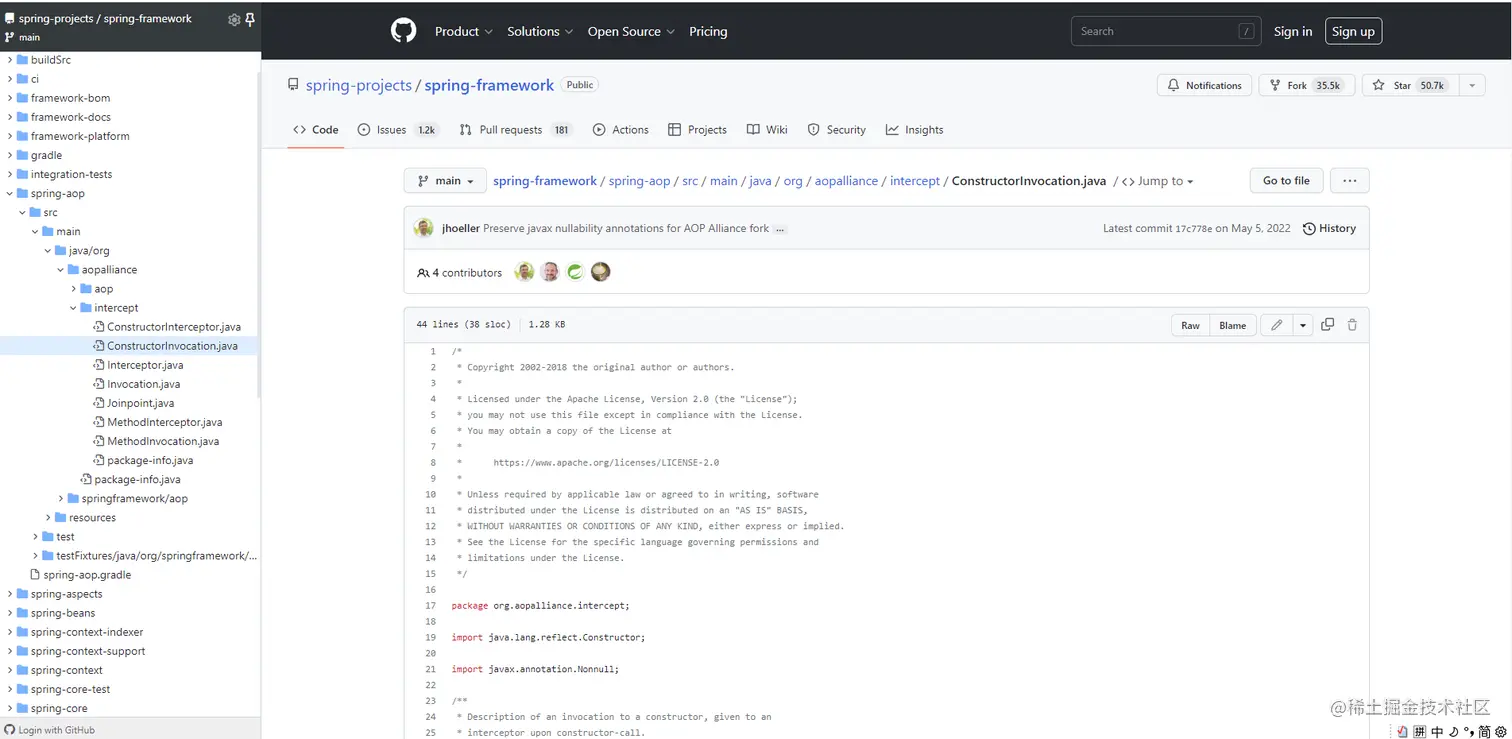Viewport: 1512px width, 739px height.
Task: Click the ellipsis to expand commit message
Action: click(x=780, y=229)
